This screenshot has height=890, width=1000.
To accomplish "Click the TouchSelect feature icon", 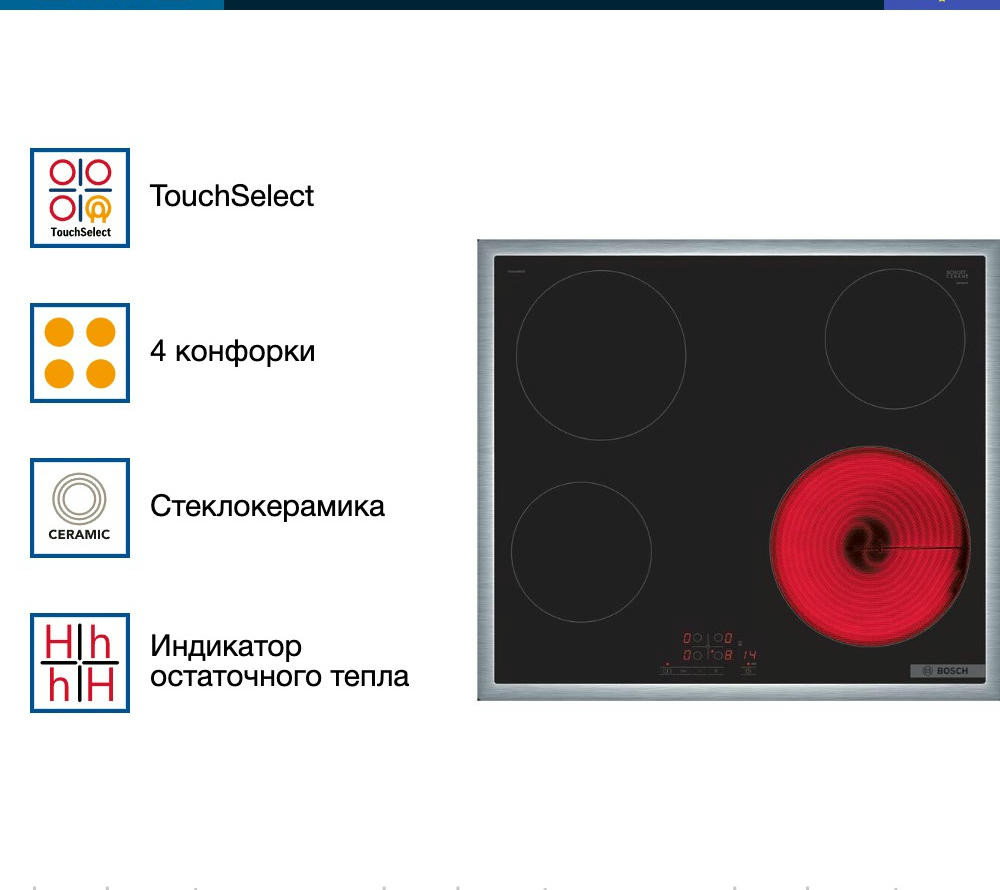I will pyautogui.click(x=80, y=197).
